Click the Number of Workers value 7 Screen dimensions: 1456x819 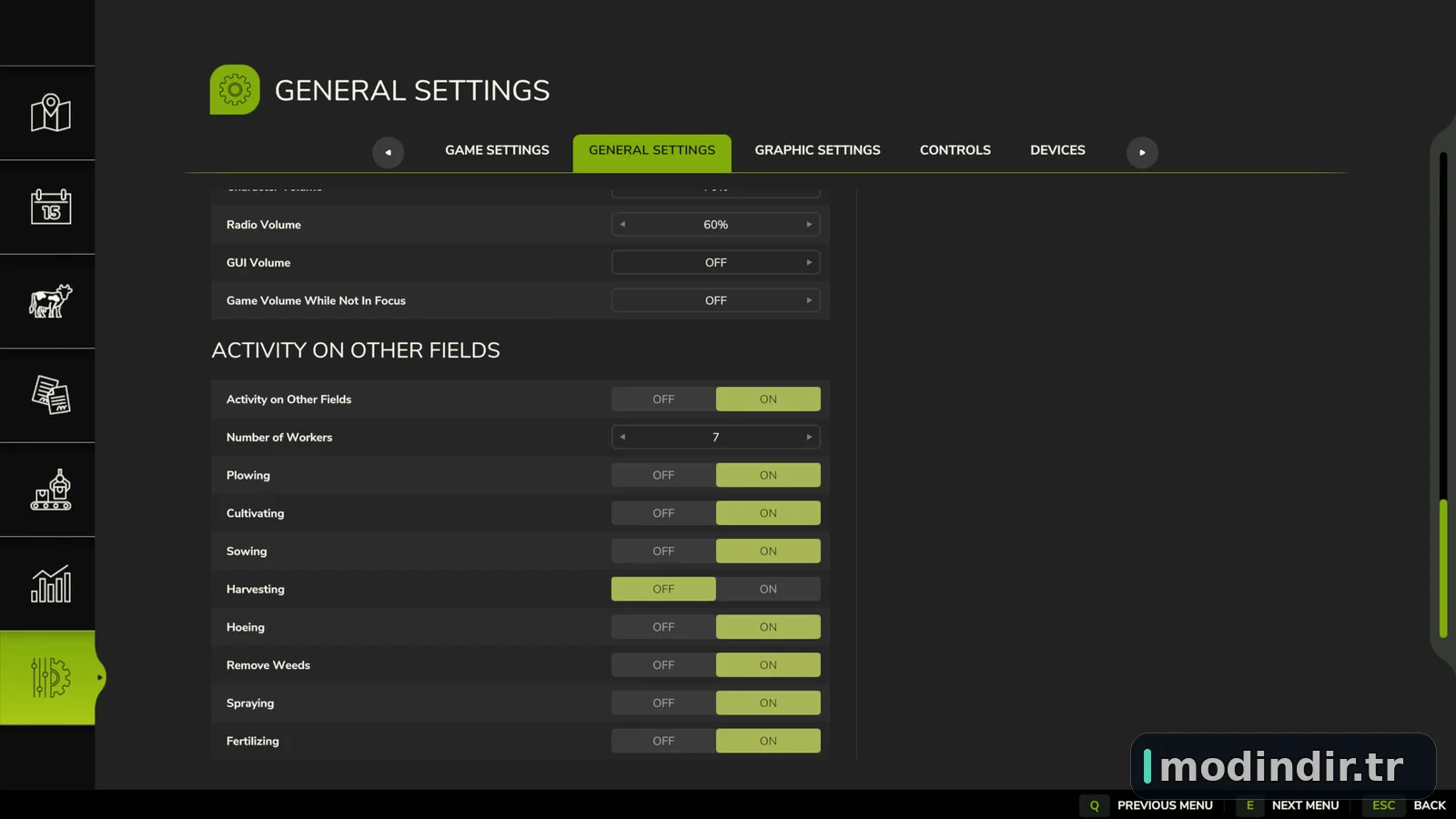tap(716, 438)
